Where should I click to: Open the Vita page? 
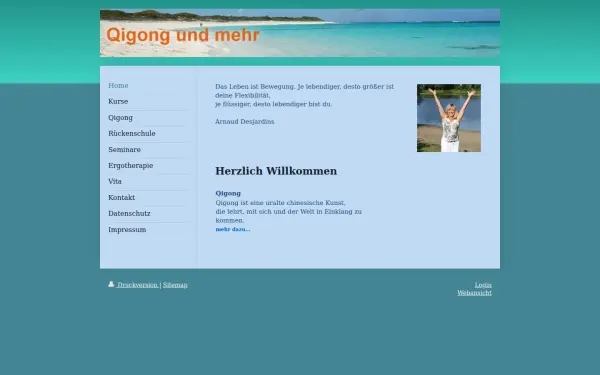[x=115, y=181]
